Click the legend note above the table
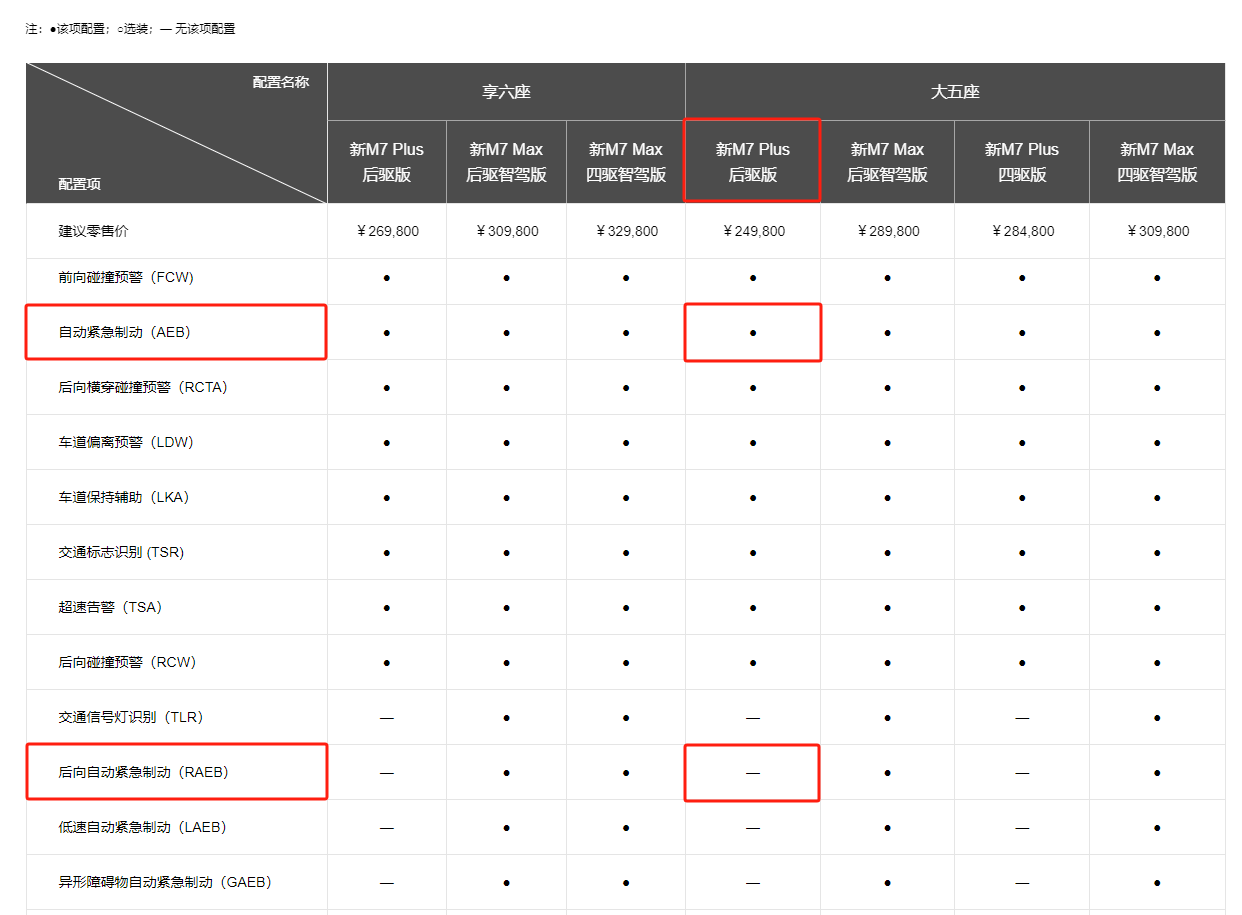Viewport: 1242px width, 915px height. (x=130, y=29)
